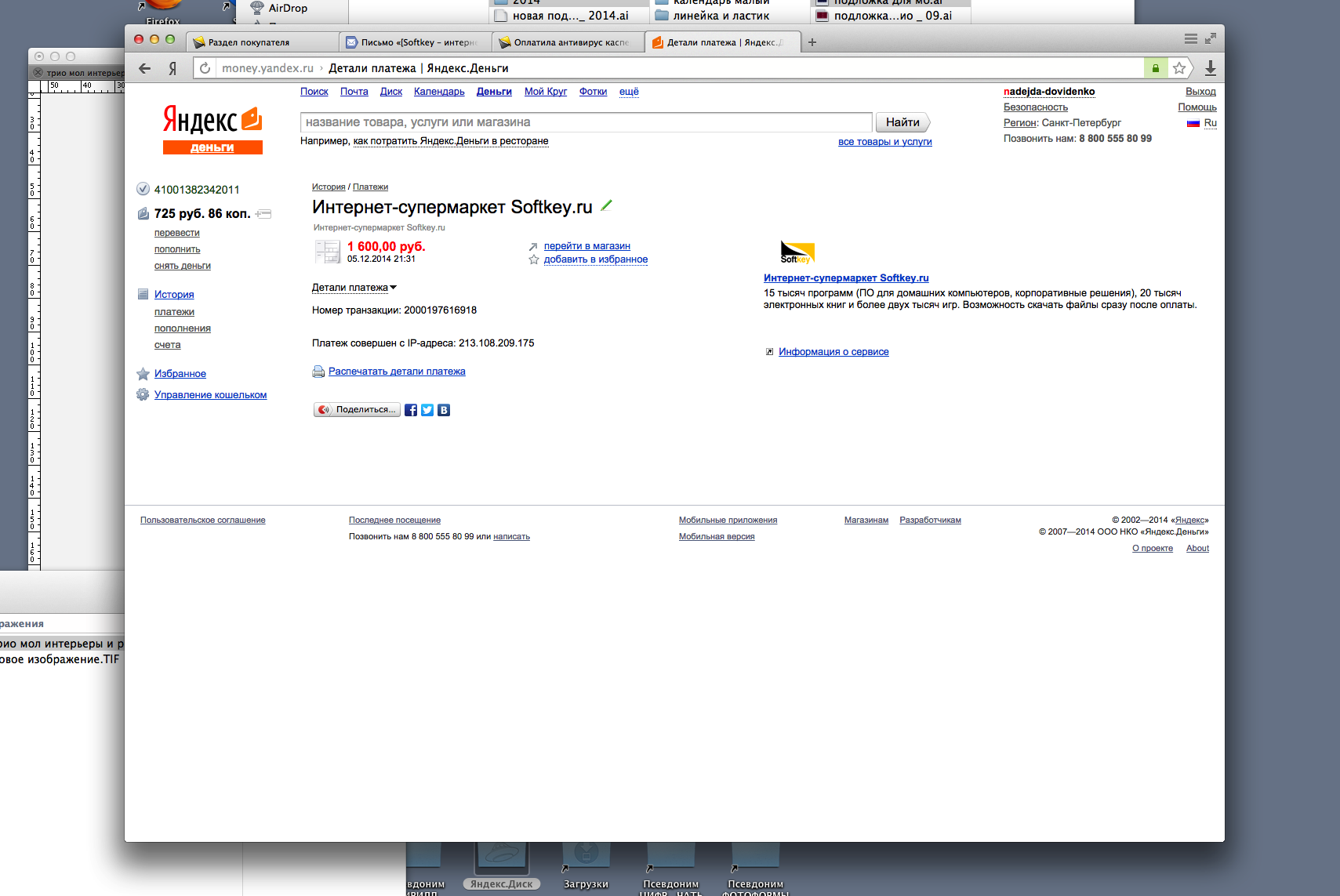Click the Безопасность link

point(1036,107)
